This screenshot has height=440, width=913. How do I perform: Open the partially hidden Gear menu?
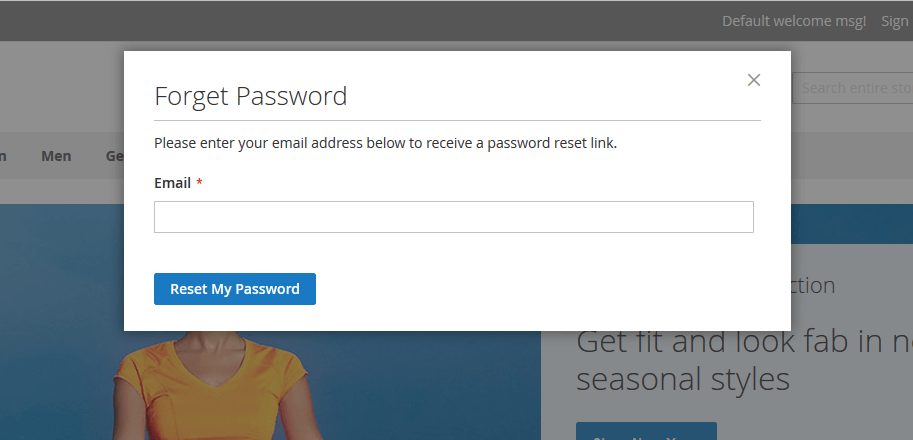(114, 156)
